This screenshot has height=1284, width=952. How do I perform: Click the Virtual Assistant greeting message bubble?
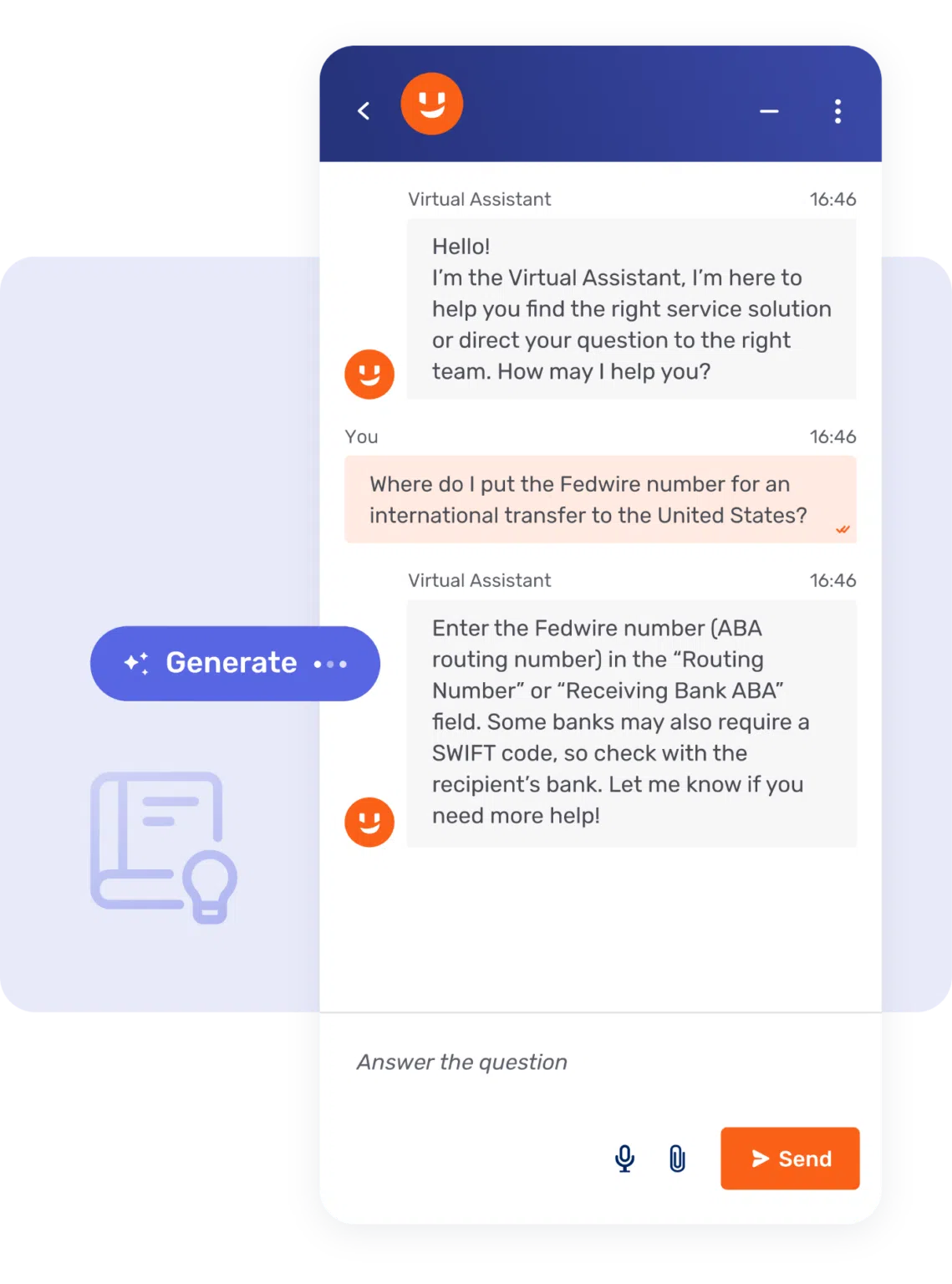coord(631,308)
